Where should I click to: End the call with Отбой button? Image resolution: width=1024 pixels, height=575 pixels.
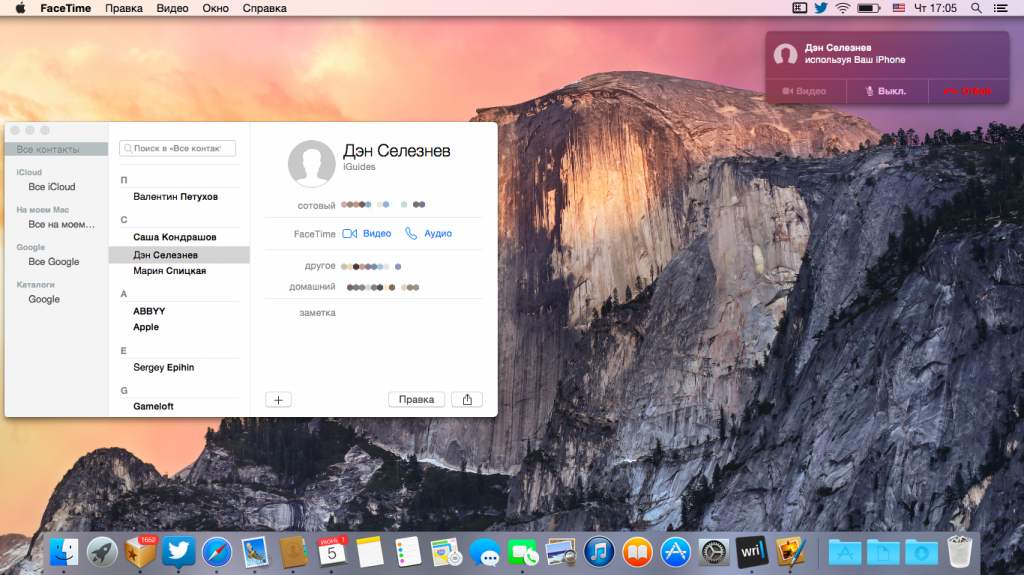(x=968, y=91)
